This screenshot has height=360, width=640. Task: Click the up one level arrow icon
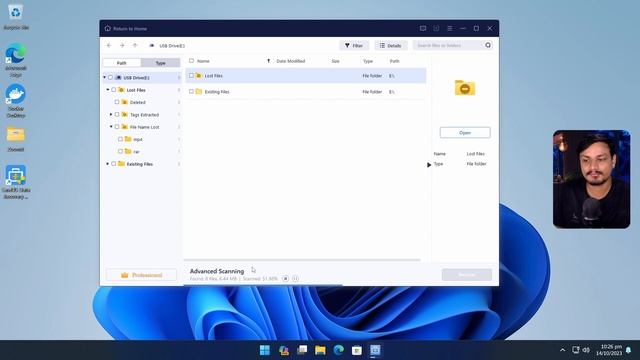135,45
